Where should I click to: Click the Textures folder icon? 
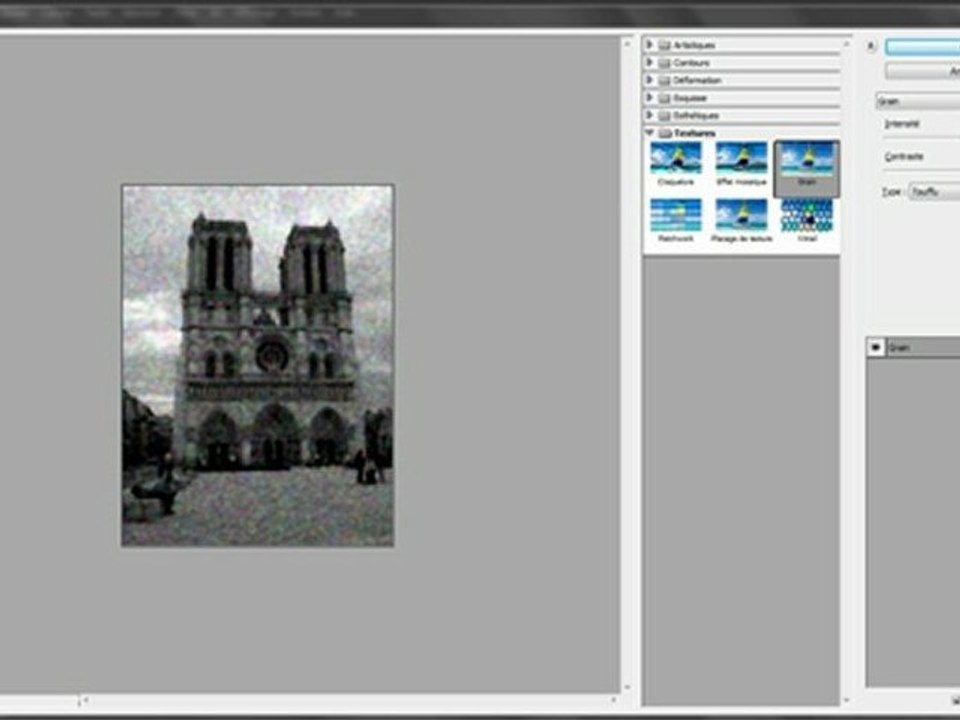tap(665, 133)
